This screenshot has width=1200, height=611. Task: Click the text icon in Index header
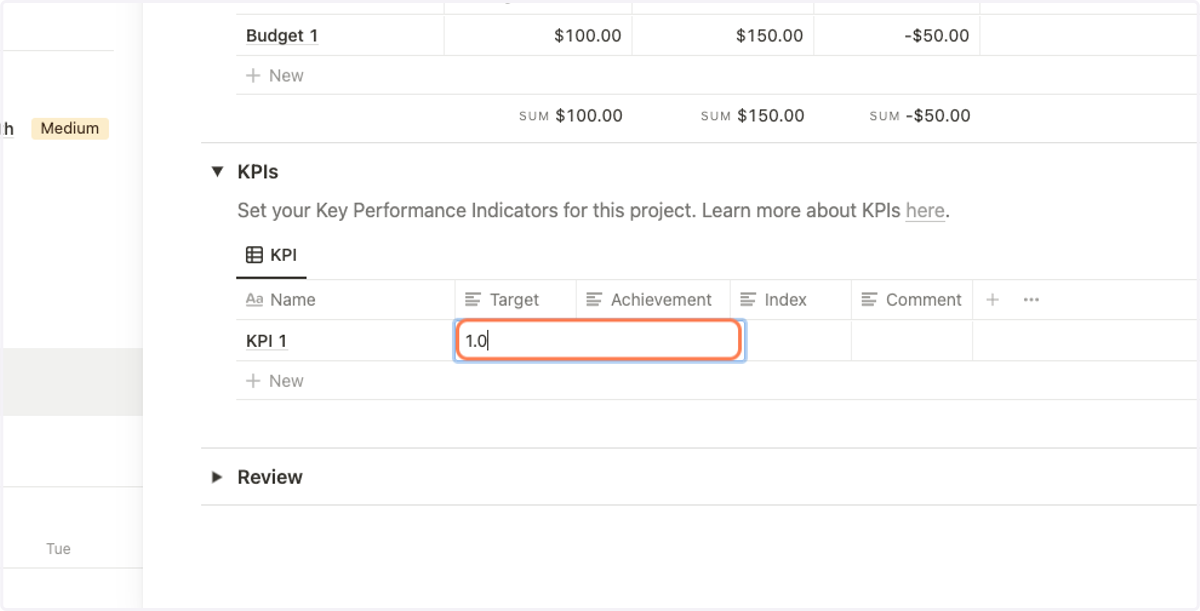pyautogui.click(x=748, y=300)
